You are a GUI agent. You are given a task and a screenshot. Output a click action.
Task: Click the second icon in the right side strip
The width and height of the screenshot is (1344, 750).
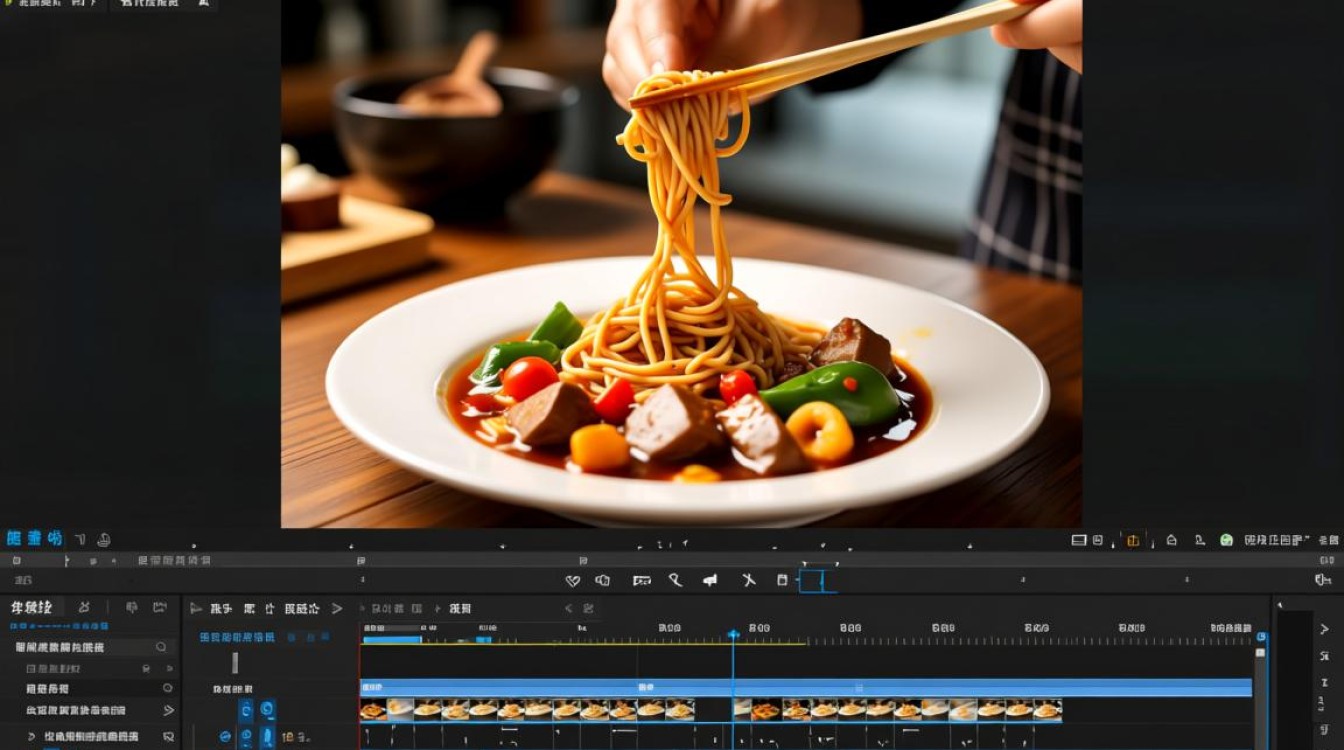tap(1324, 656)
